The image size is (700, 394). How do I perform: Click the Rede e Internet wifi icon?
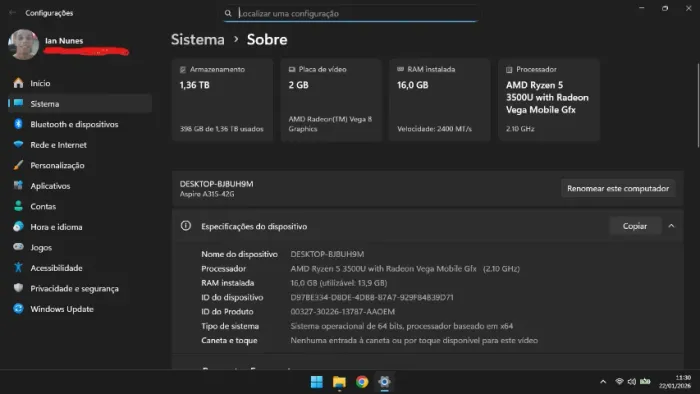pyautogui.click(x=18, y=145)
